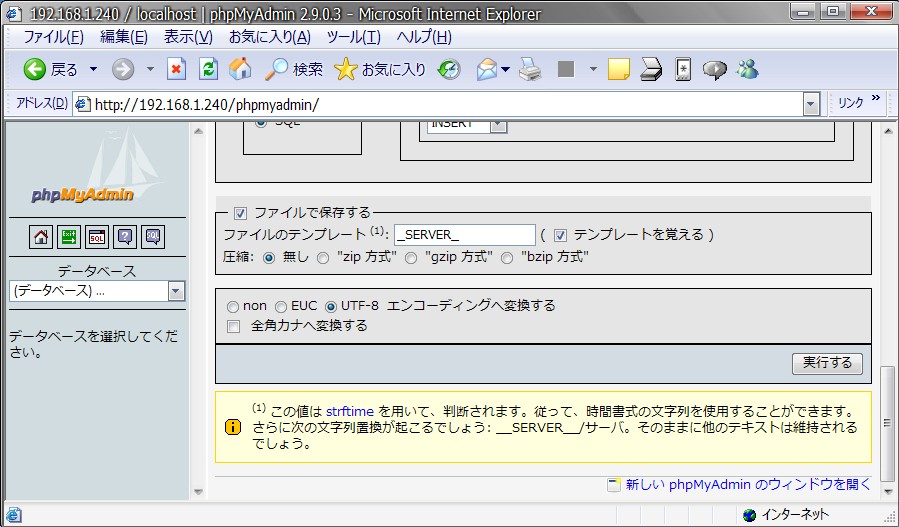Open the INSERT export type dropdown
The width and height of the screenshot is (899, 527).
click(467, 124)
